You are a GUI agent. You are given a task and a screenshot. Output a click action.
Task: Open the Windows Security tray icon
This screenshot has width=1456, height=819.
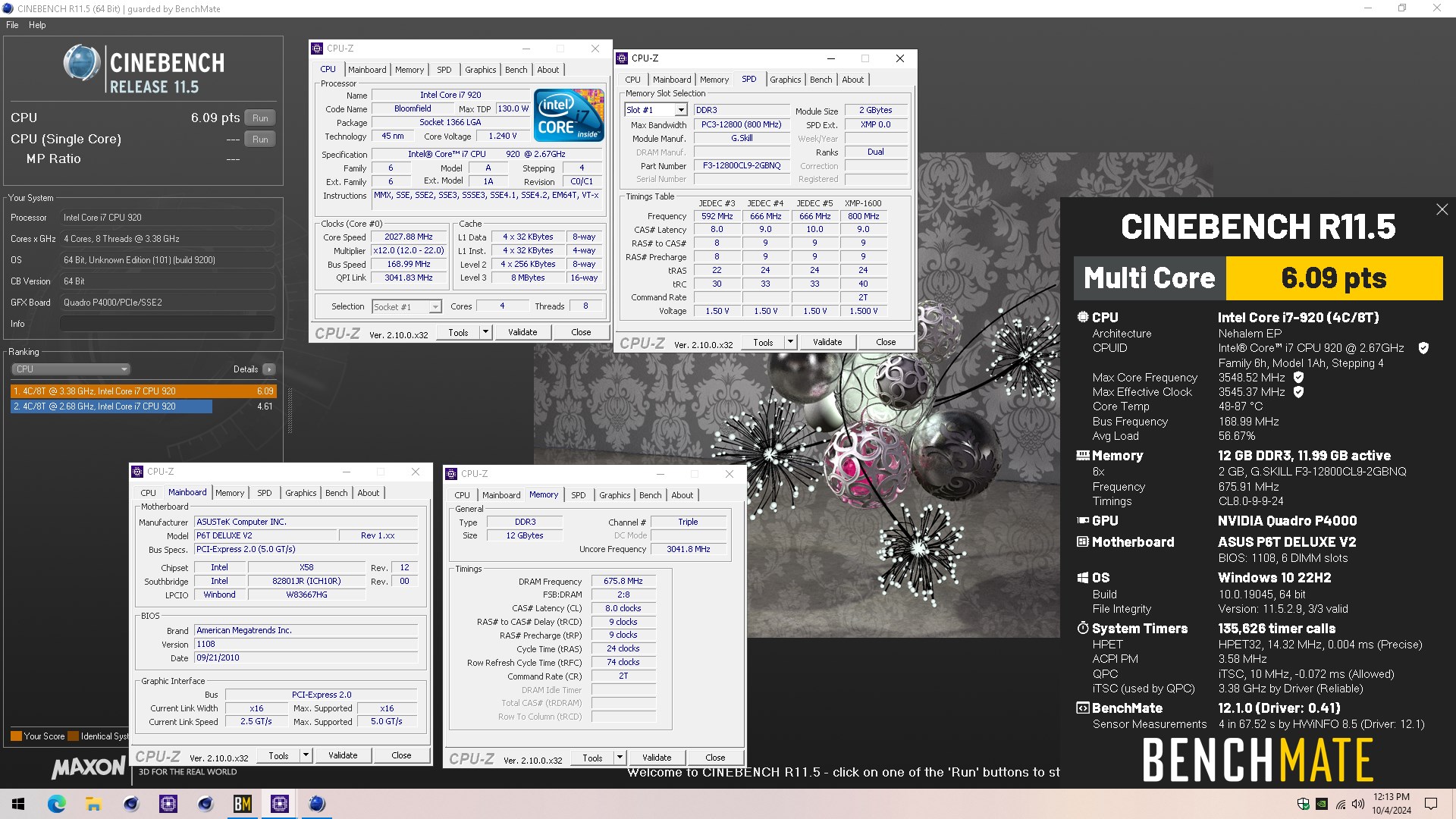point(1303,804)
